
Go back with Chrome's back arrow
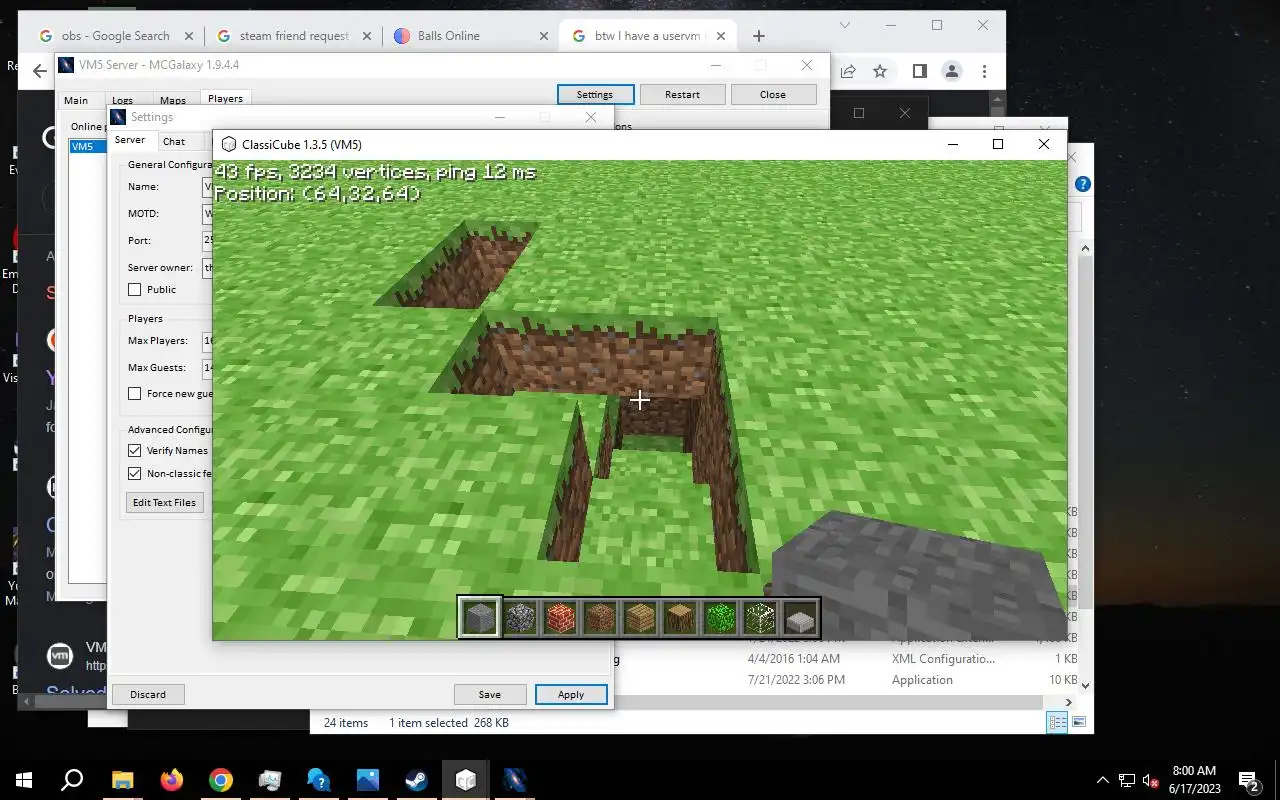click(39, 71)
